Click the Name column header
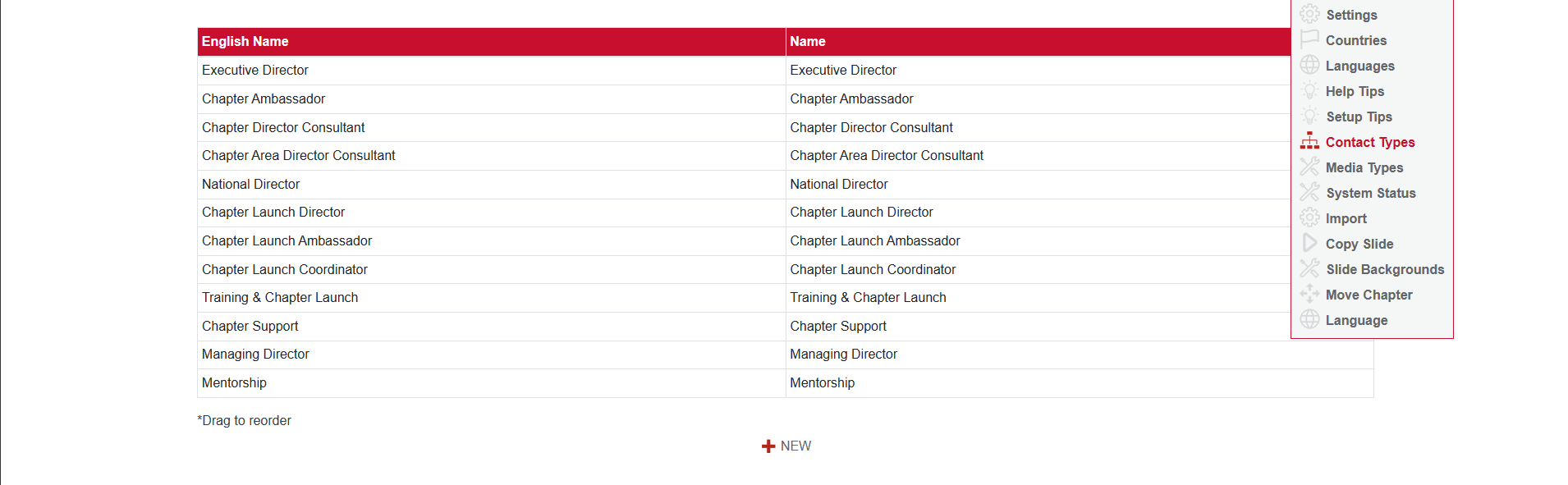Screen dimensions: 1568x485 [808, 42]
